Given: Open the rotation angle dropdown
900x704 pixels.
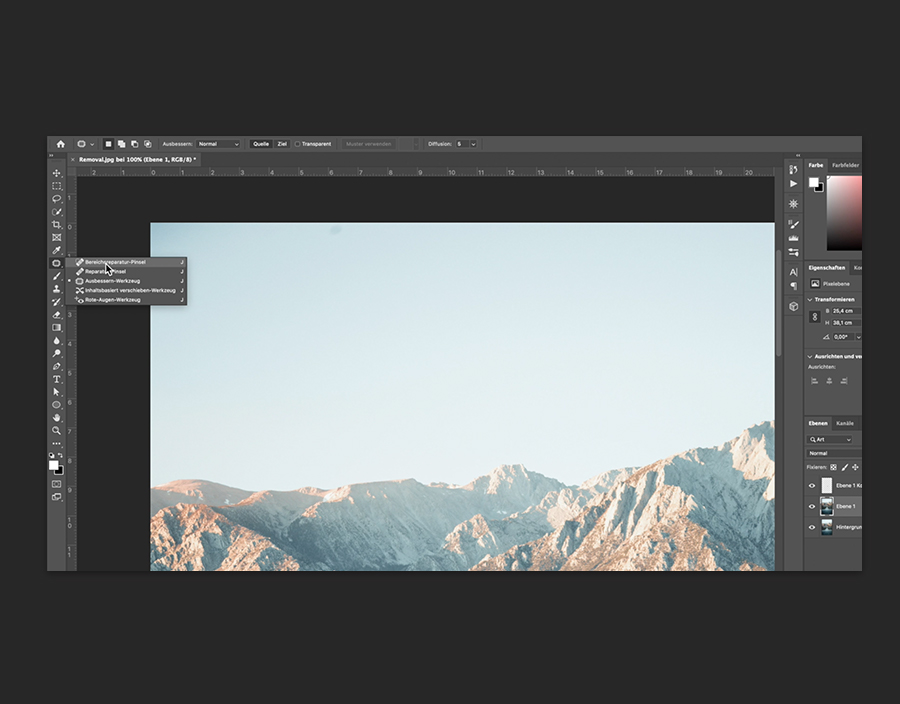Looking at the screenshot, I should (858, 337).
